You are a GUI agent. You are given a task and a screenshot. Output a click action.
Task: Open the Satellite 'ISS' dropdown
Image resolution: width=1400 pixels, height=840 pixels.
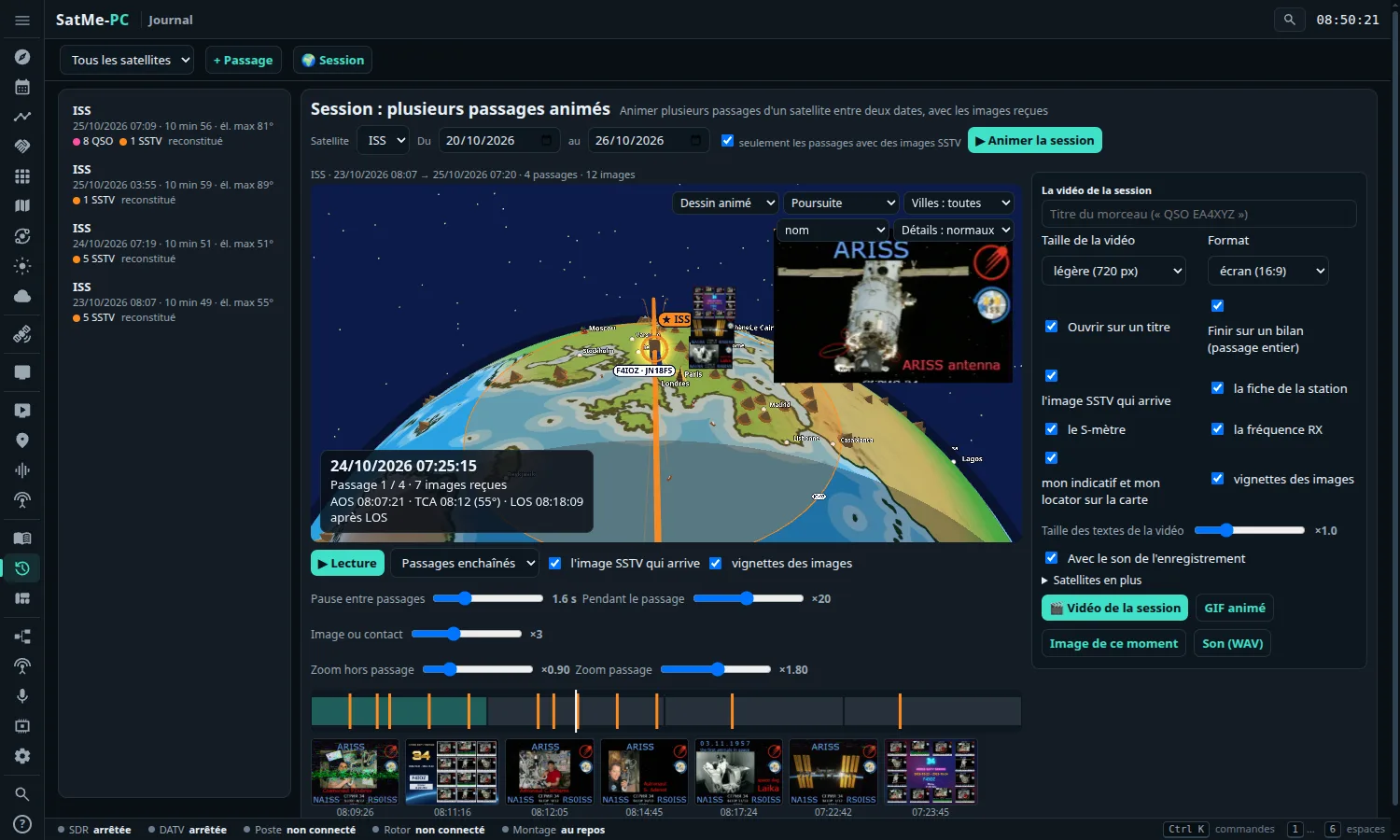383,141
